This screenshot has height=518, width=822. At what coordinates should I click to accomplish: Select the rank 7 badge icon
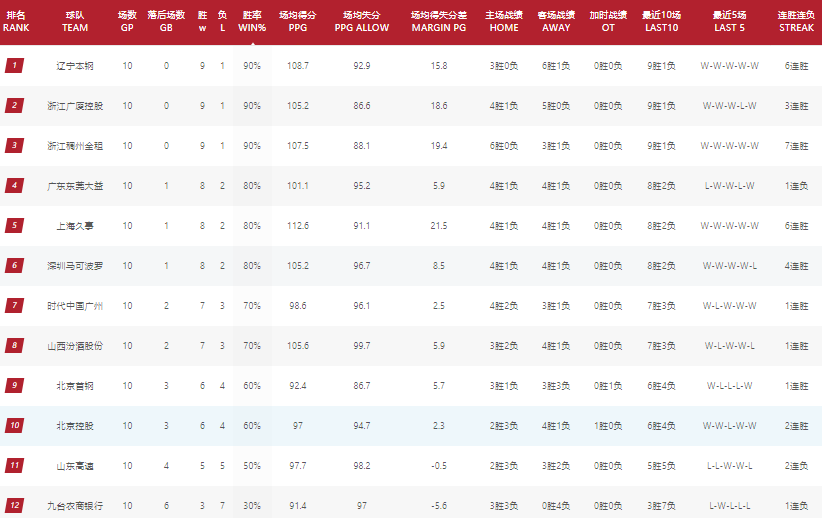tap(15, 306)
